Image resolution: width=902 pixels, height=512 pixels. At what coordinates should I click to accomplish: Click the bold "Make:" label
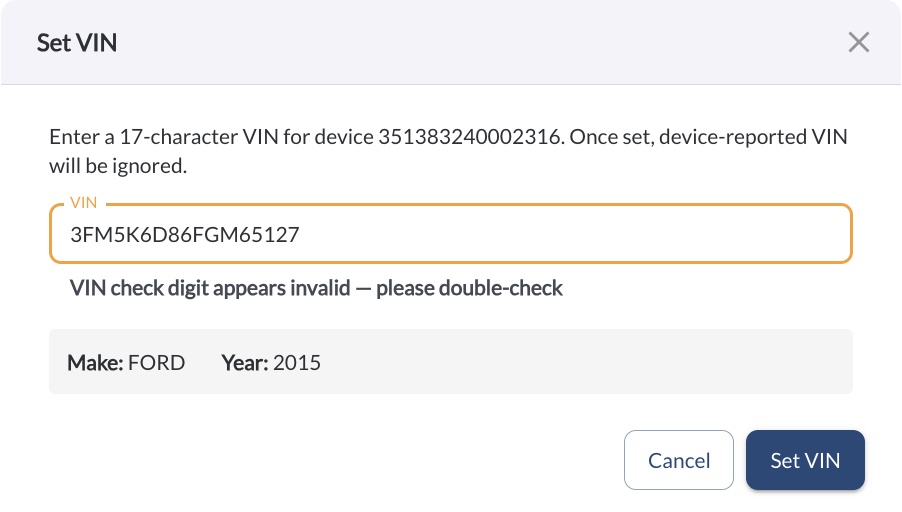coord(95,362)
